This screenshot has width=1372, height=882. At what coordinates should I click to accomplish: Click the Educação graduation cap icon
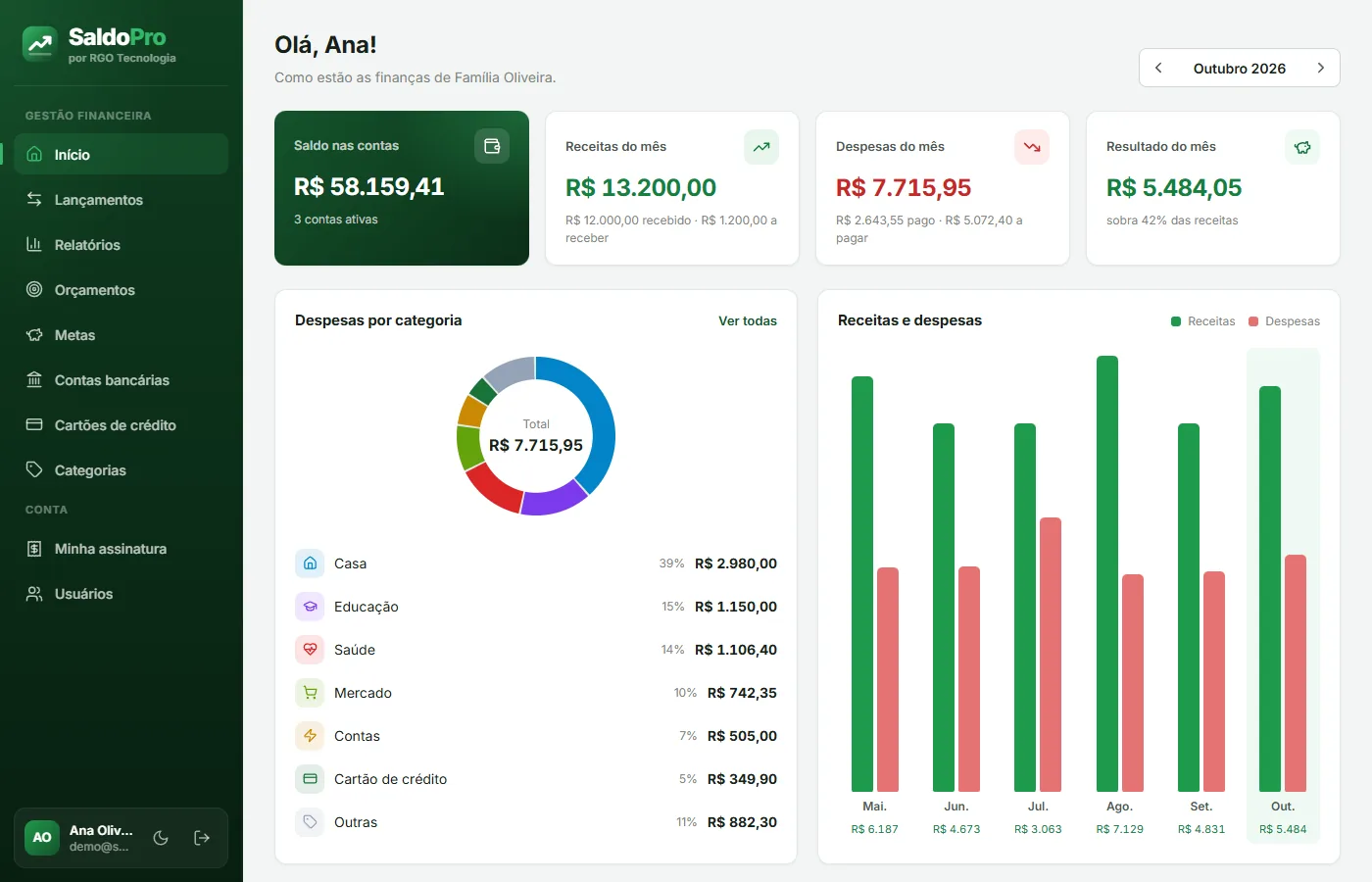310,607
